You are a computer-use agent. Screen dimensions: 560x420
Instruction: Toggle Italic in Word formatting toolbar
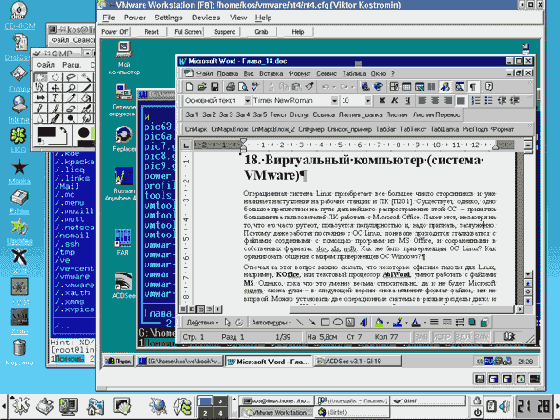pos(395,101)
